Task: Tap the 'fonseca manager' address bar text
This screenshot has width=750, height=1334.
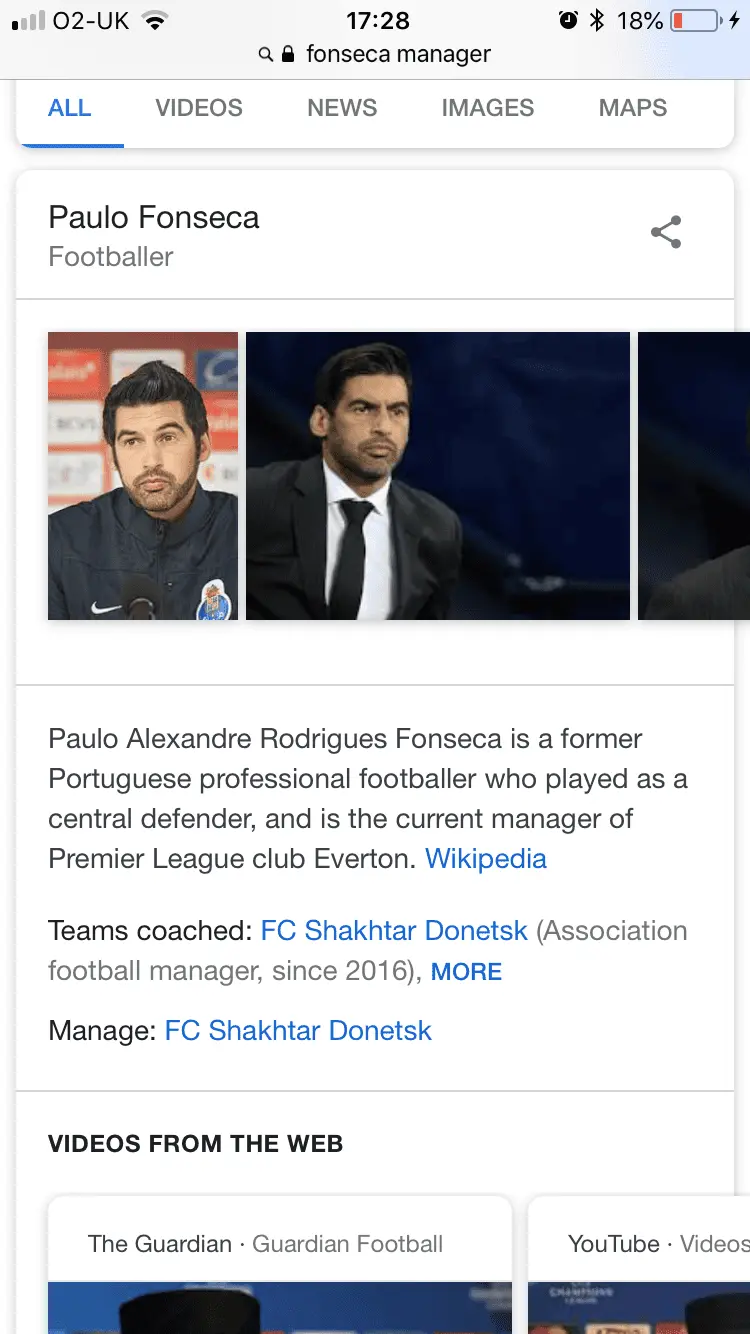Action: tap(398, 55)
